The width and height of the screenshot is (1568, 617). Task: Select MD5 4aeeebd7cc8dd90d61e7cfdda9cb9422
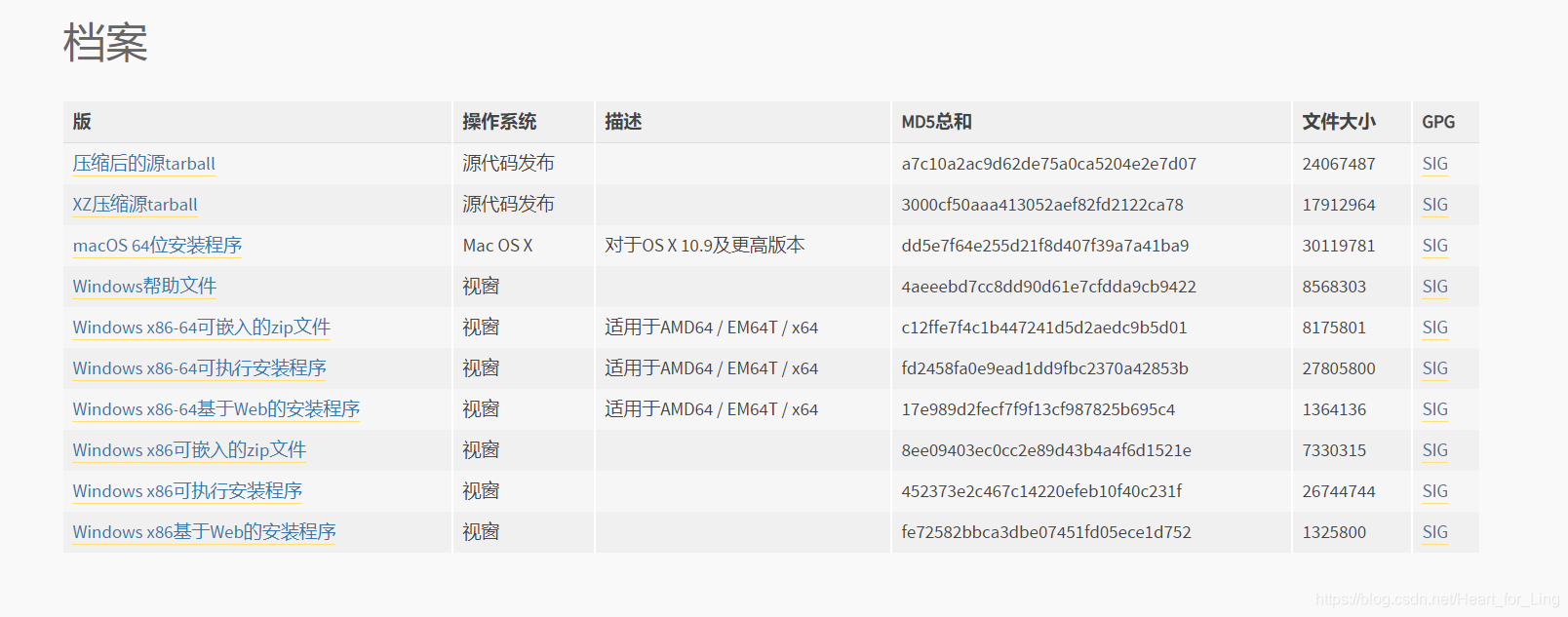(x=1048, y=287)
